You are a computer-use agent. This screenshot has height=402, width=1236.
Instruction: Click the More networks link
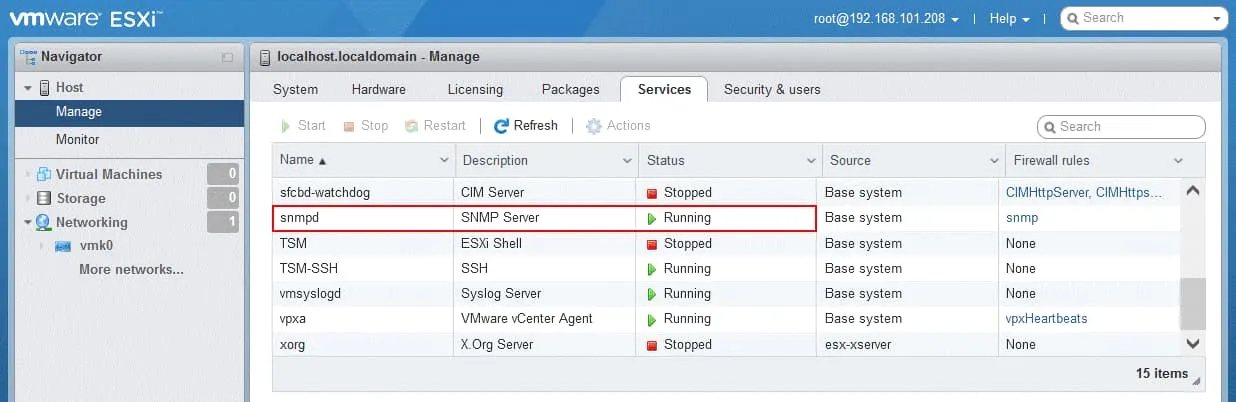click(131, 269)
